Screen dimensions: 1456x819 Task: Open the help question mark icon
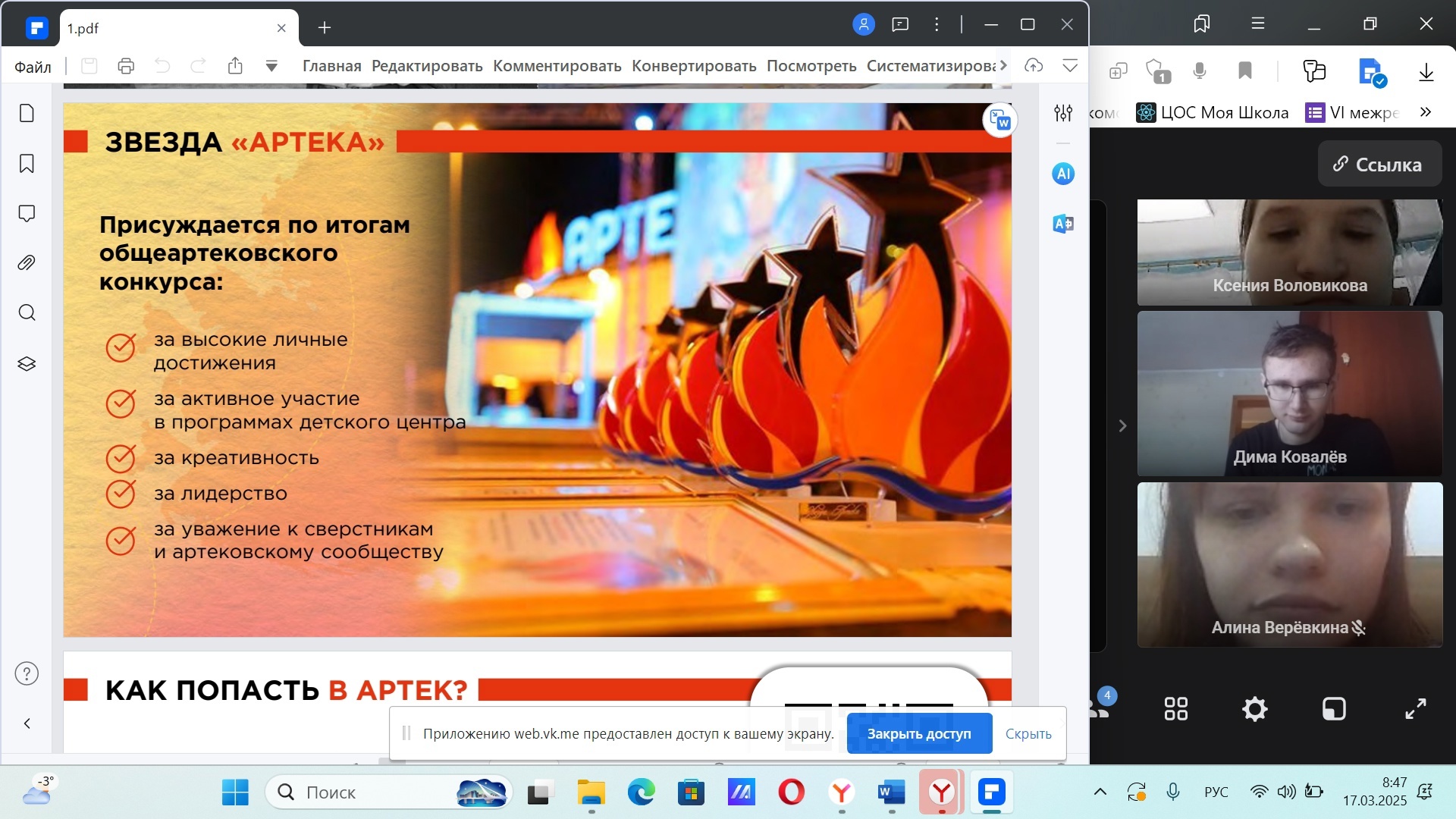(x=27, y=673)
